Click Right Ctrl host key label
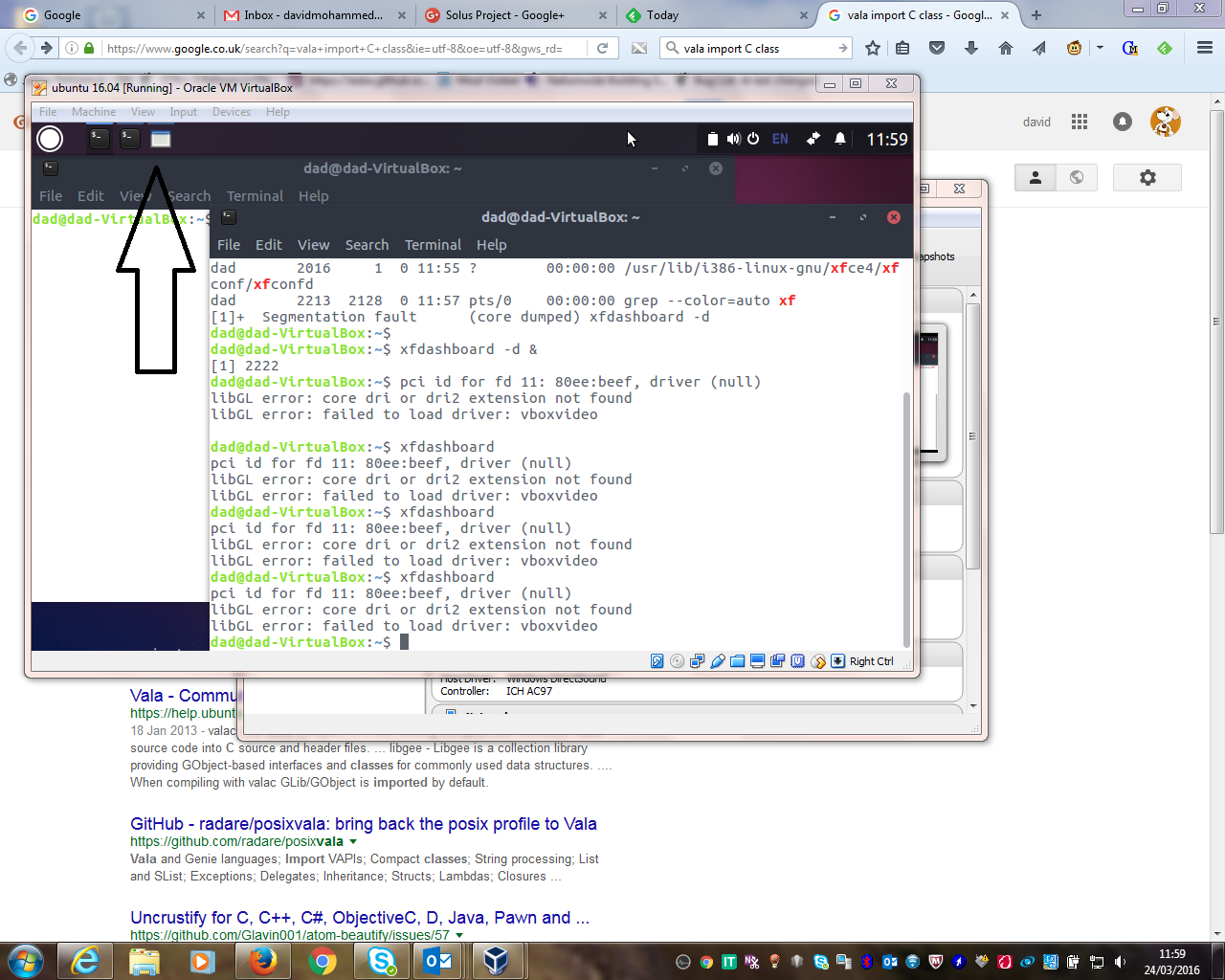The width and height of the screenshot is (1225, 980). click(871, 661)
